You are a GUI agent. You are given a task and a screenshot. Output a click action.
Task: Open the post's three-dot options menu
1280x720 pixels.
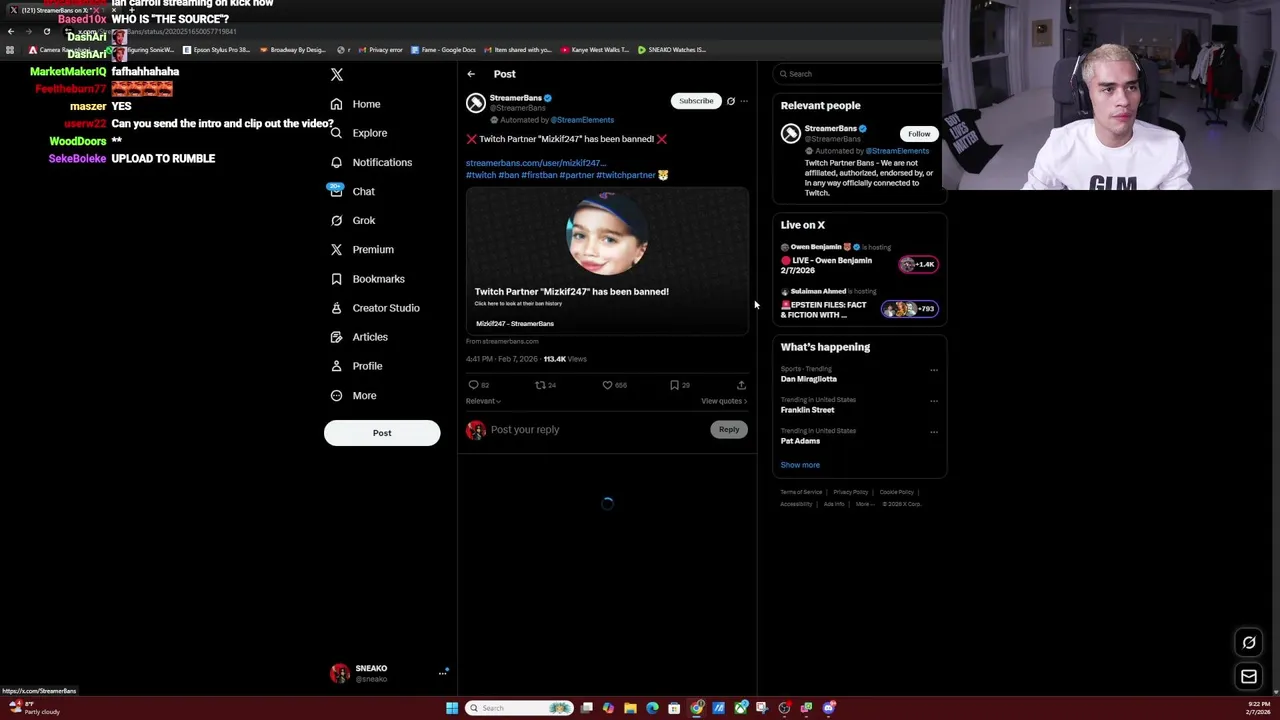(x=744, y=101)
